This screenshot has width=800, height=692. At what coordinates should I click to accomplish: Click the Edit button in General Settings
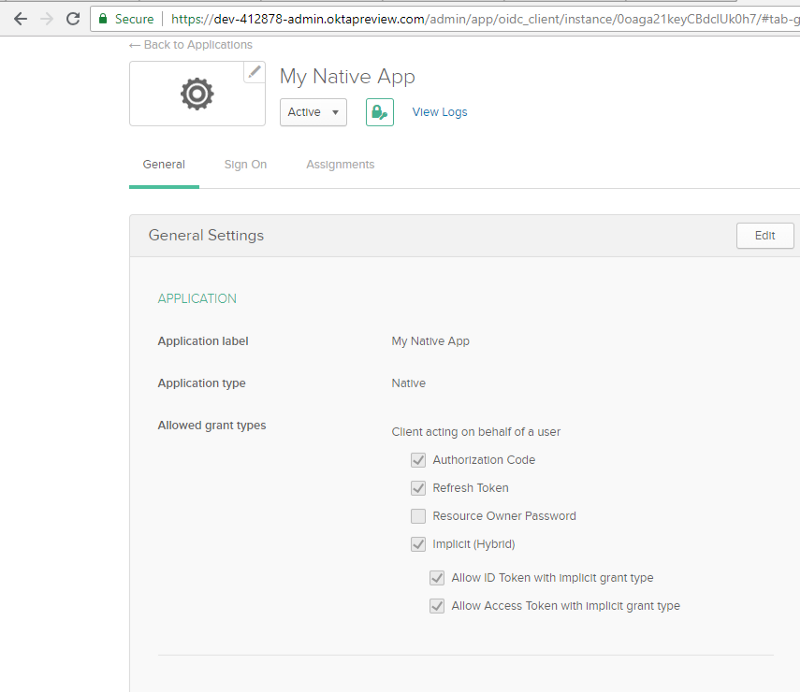765,235
